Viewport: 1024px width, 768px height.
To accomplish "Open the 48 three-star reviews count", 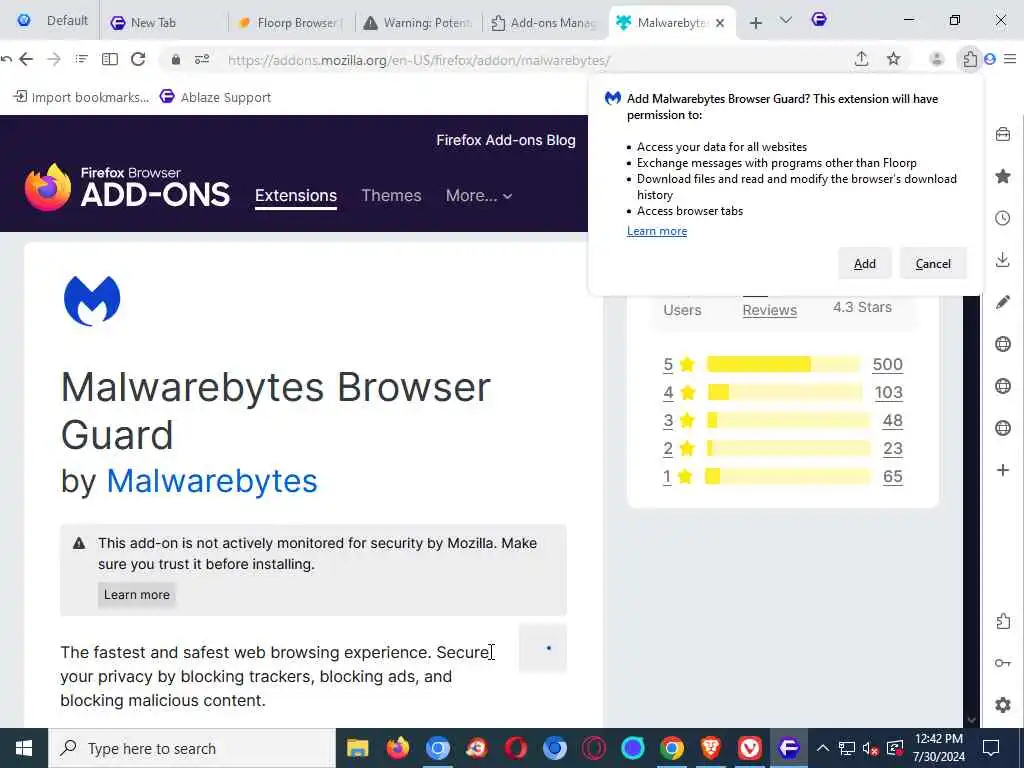I will (x=893, y=421).
